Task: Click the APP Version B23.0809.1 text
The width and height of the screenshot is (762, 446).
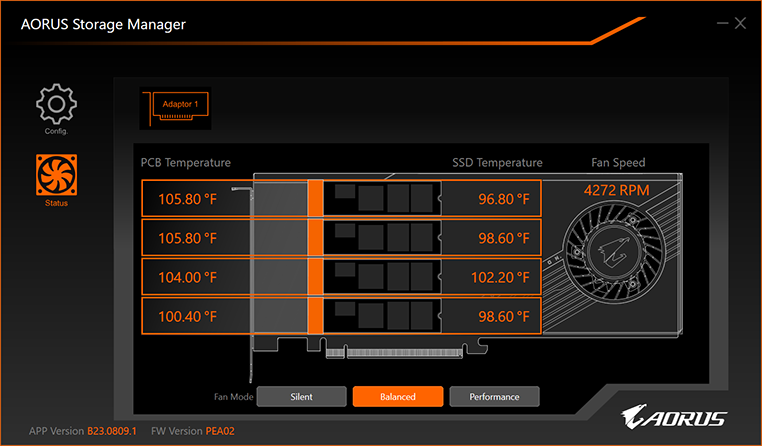Action: click(83, 430)
